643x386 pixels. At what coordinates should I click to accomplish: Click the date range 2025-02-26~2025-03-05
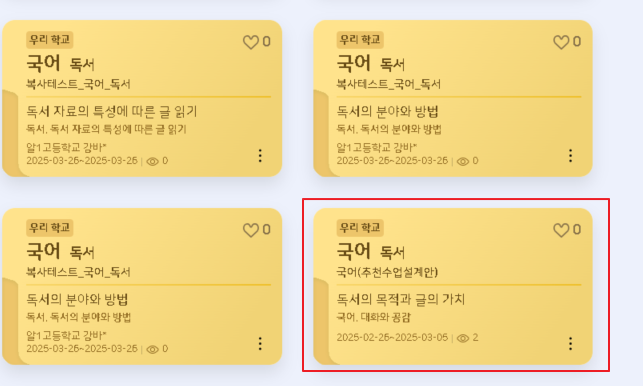(x=392, y=338)
